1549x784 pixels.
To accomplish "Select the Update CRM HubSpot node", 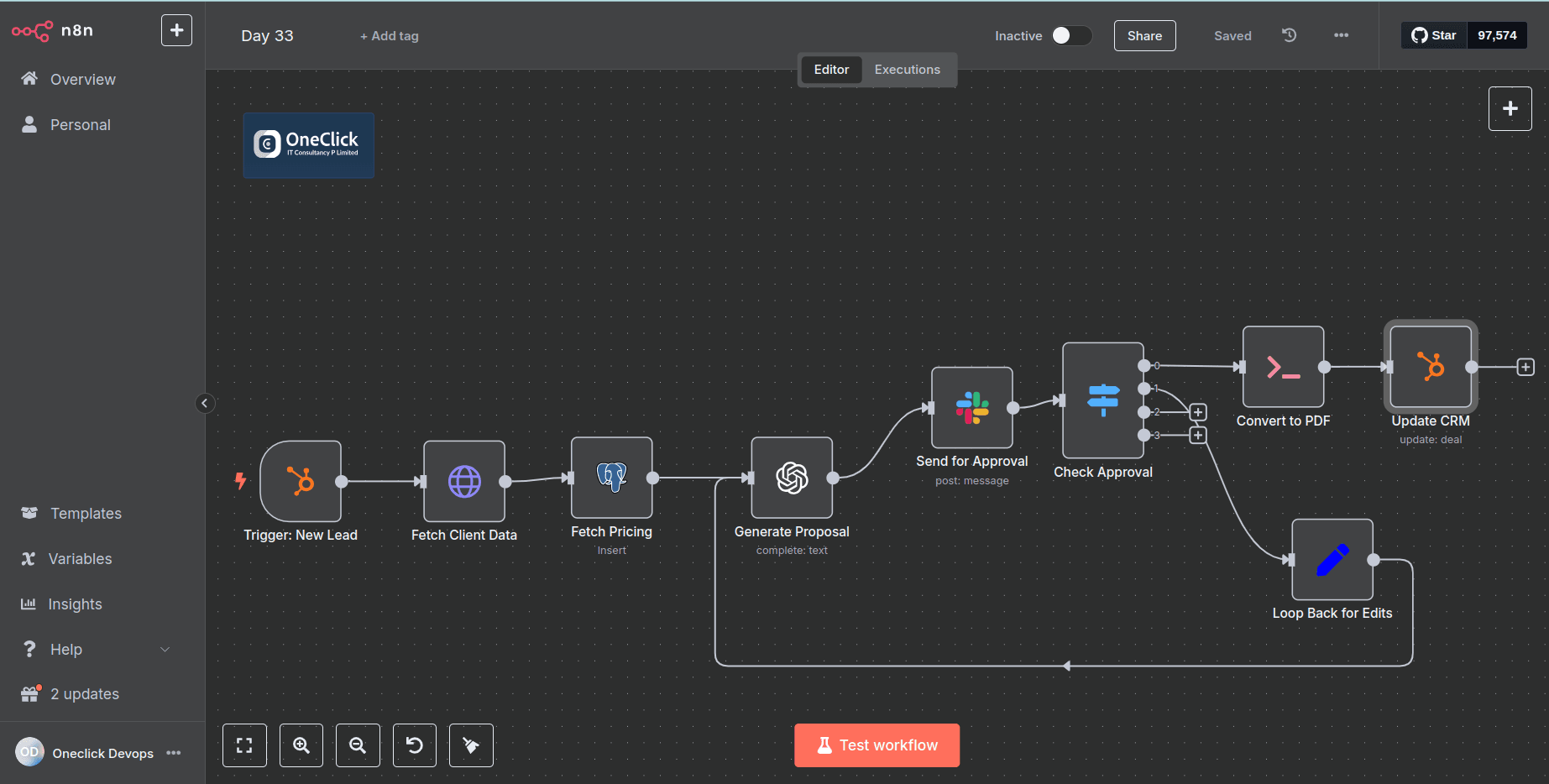I will [1431, 367].
